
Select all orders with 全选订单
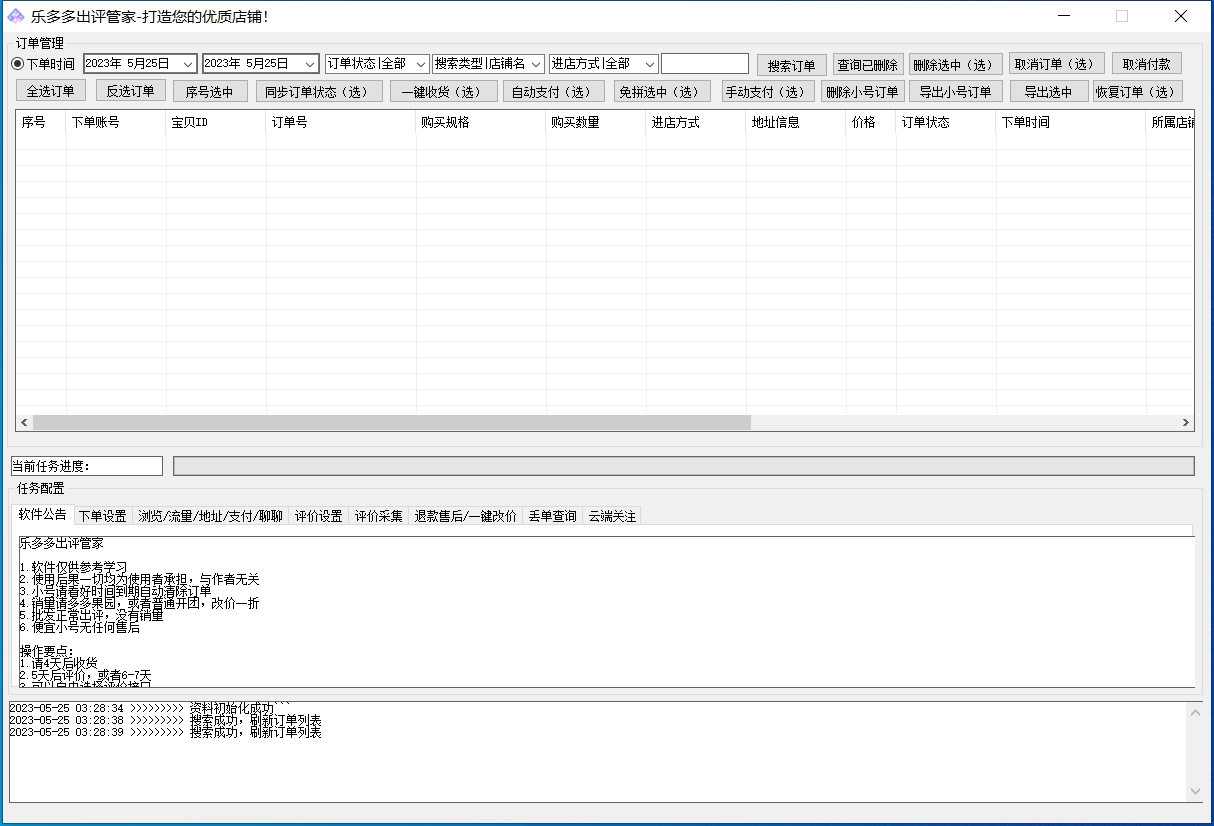click(x=52, y=91)
